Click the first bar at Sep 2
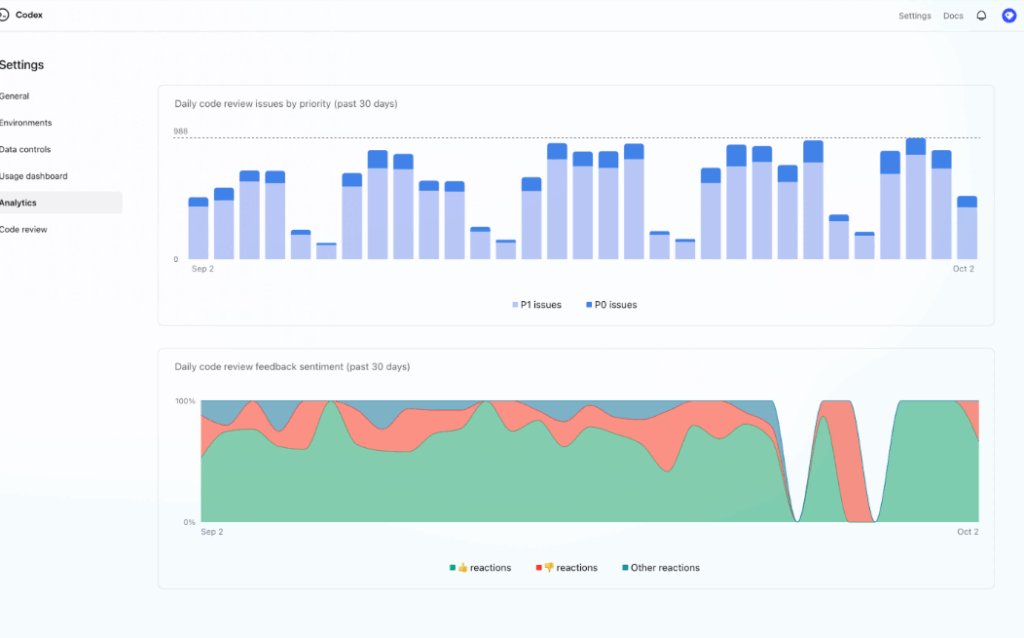This screenshot has width=1024, height=638. pyautogui.click(x=198, y=230)
